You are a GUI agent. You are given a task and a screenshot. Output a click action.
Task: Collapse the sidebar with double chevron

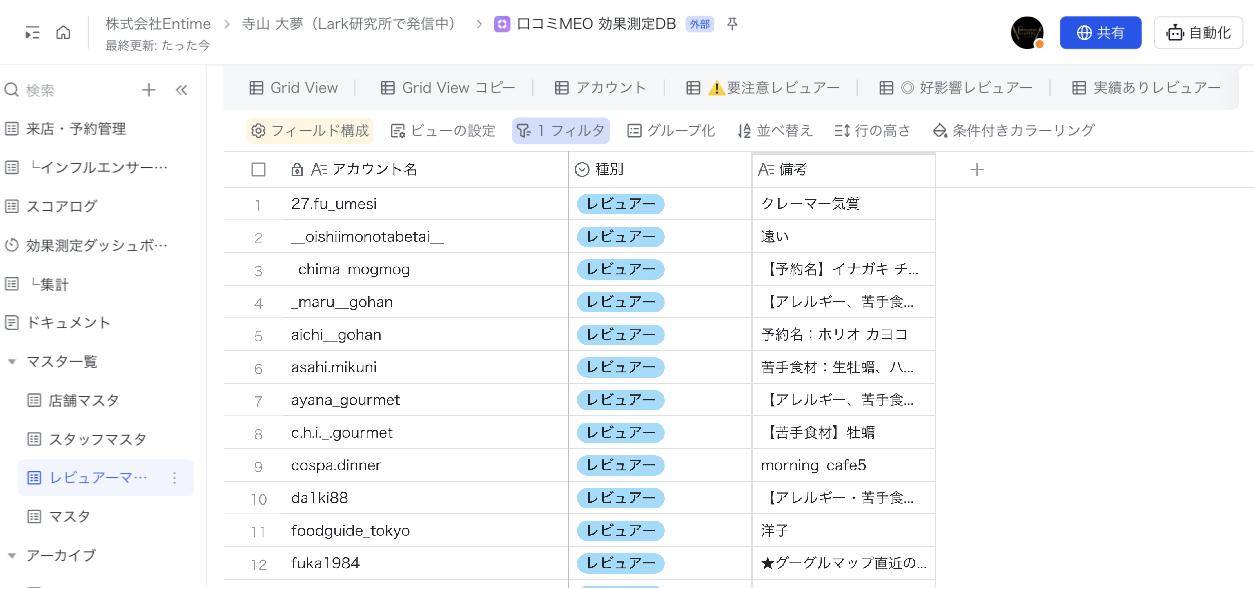pos(181,90)
